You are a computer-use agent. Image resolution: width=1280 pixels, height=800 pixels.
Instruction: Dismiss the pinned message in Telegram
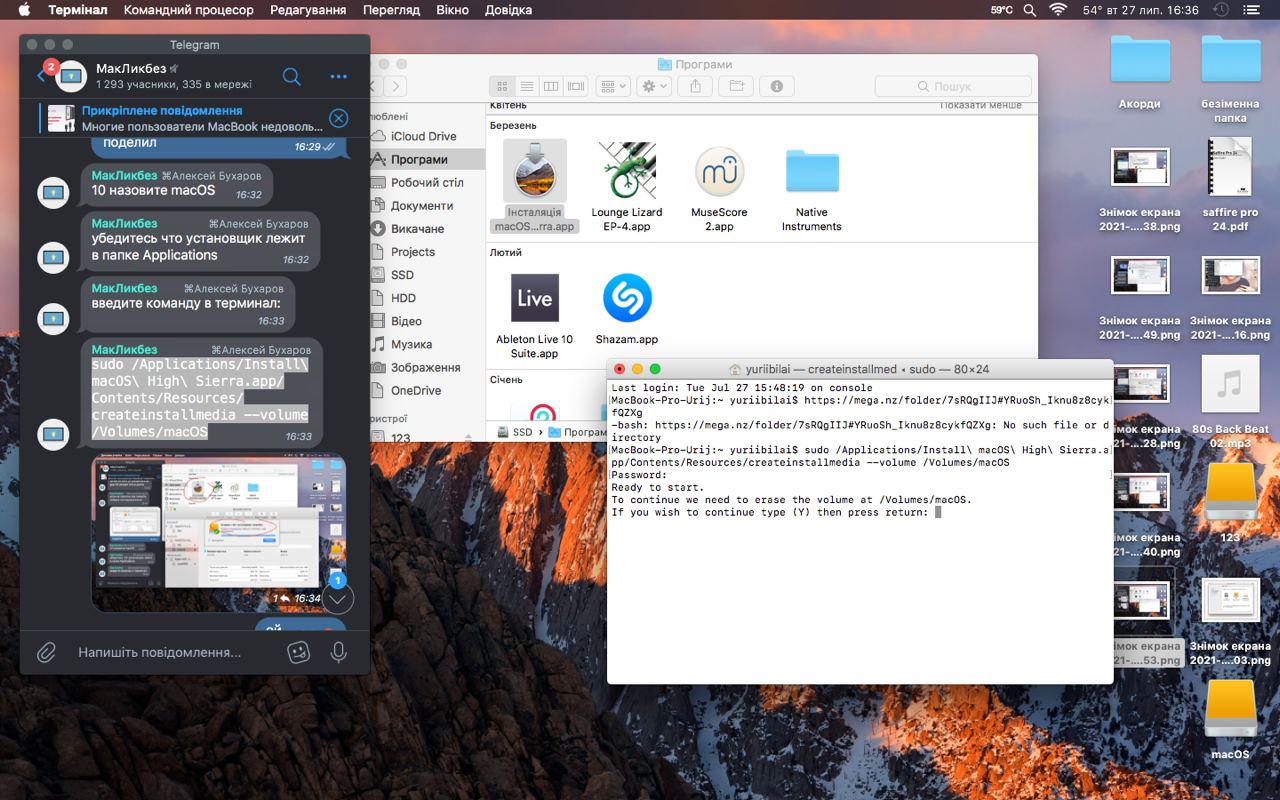pyautogui.click(x=339, y=118)
